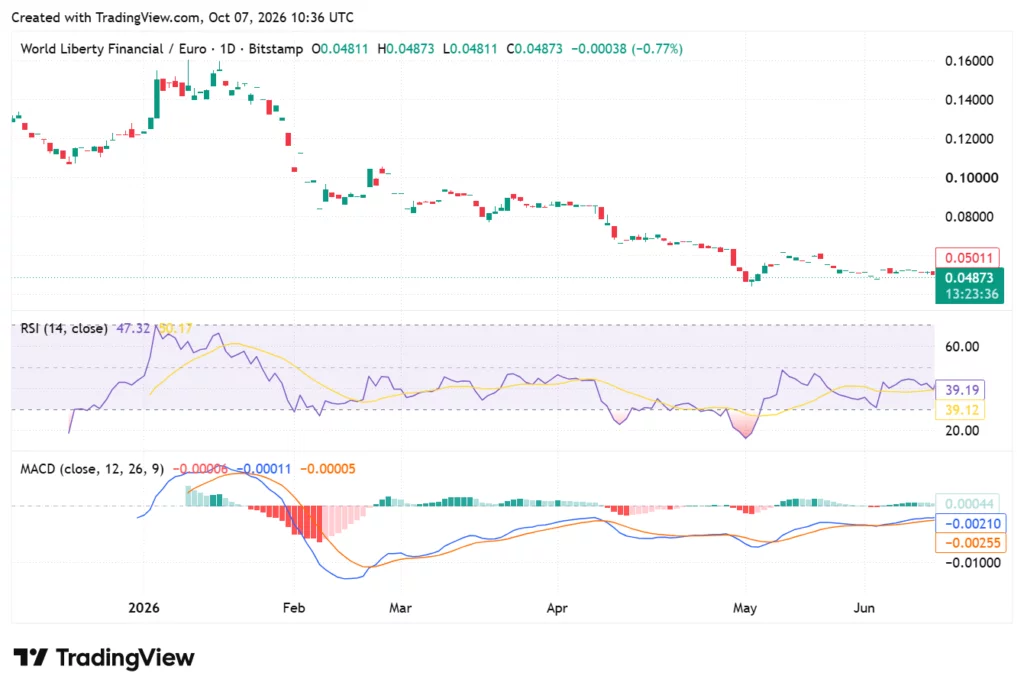Click the close price value C0.04873

pyautogui.click(x=534, y=49)
